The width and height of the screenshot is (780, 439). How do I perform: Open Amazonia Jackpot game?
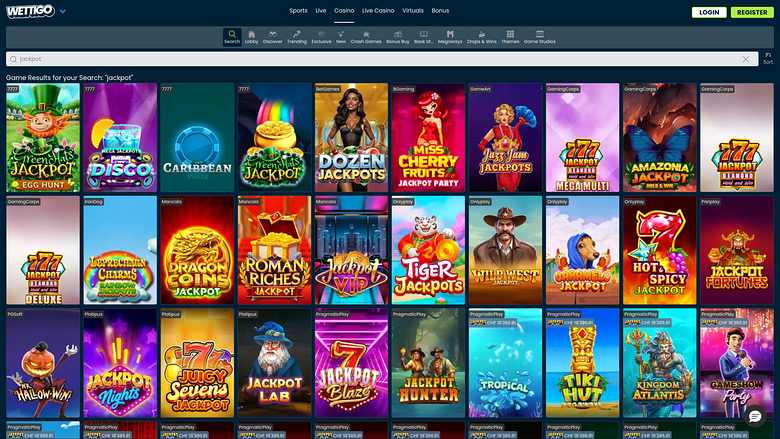[x=660, y=138]
